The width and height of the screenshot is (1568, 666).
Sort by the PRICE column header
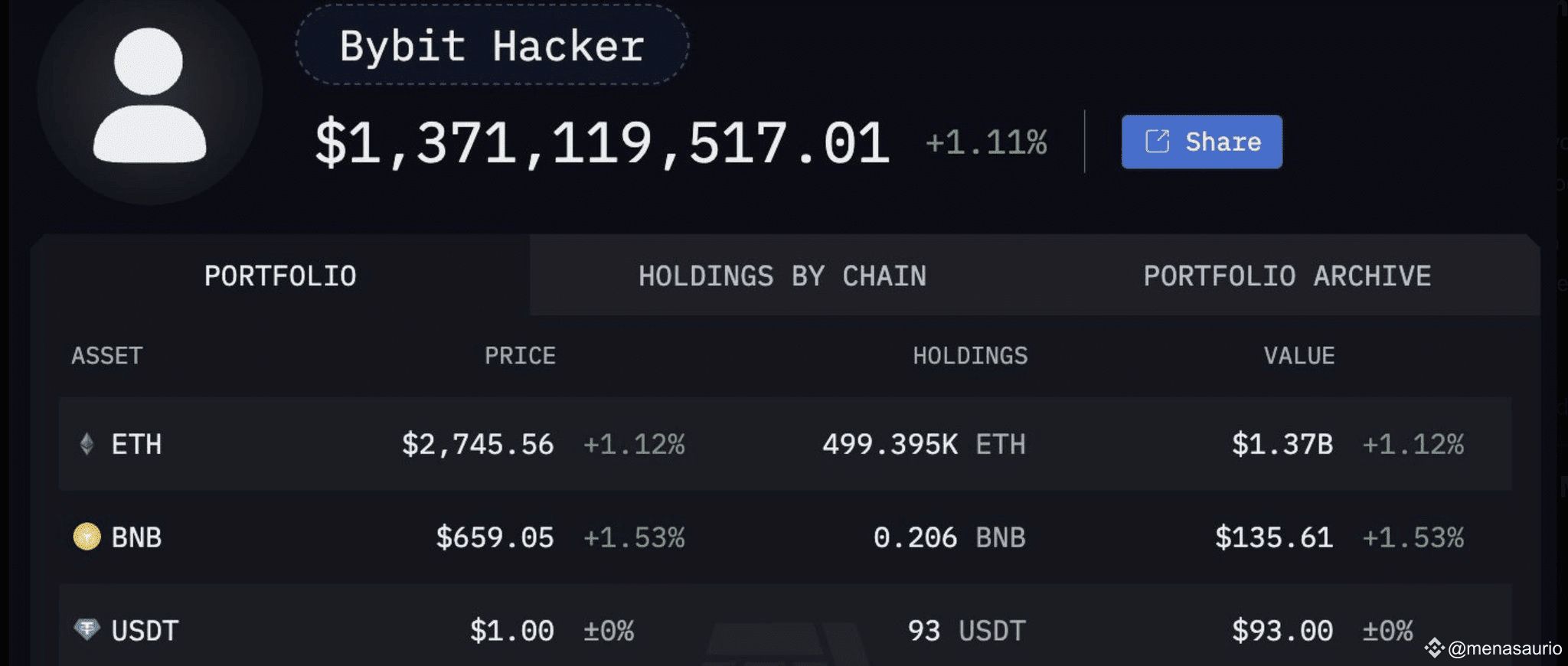click(x=520, y=356)
